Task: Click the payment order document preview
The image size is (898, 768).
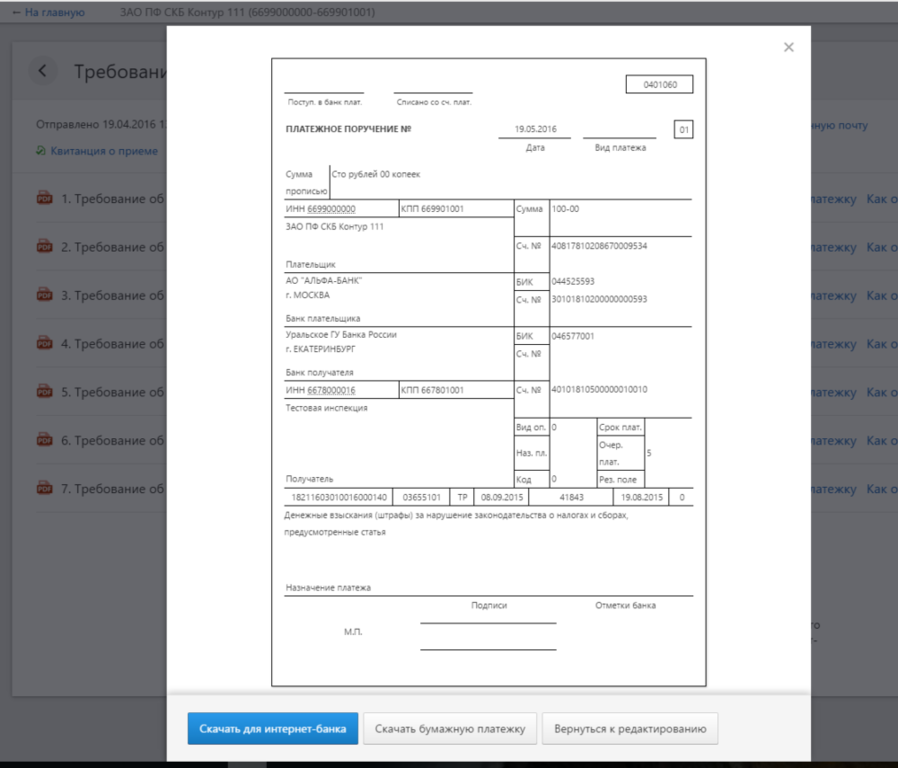Action: click(488, 372)
